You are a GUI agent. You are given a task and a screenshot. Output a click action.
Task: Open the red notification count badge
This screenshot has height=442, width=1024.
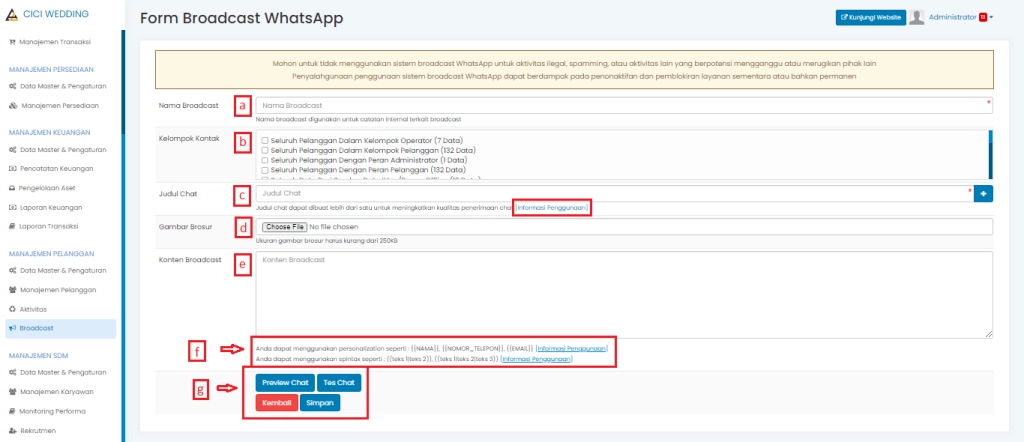click(x=983, y=17)
